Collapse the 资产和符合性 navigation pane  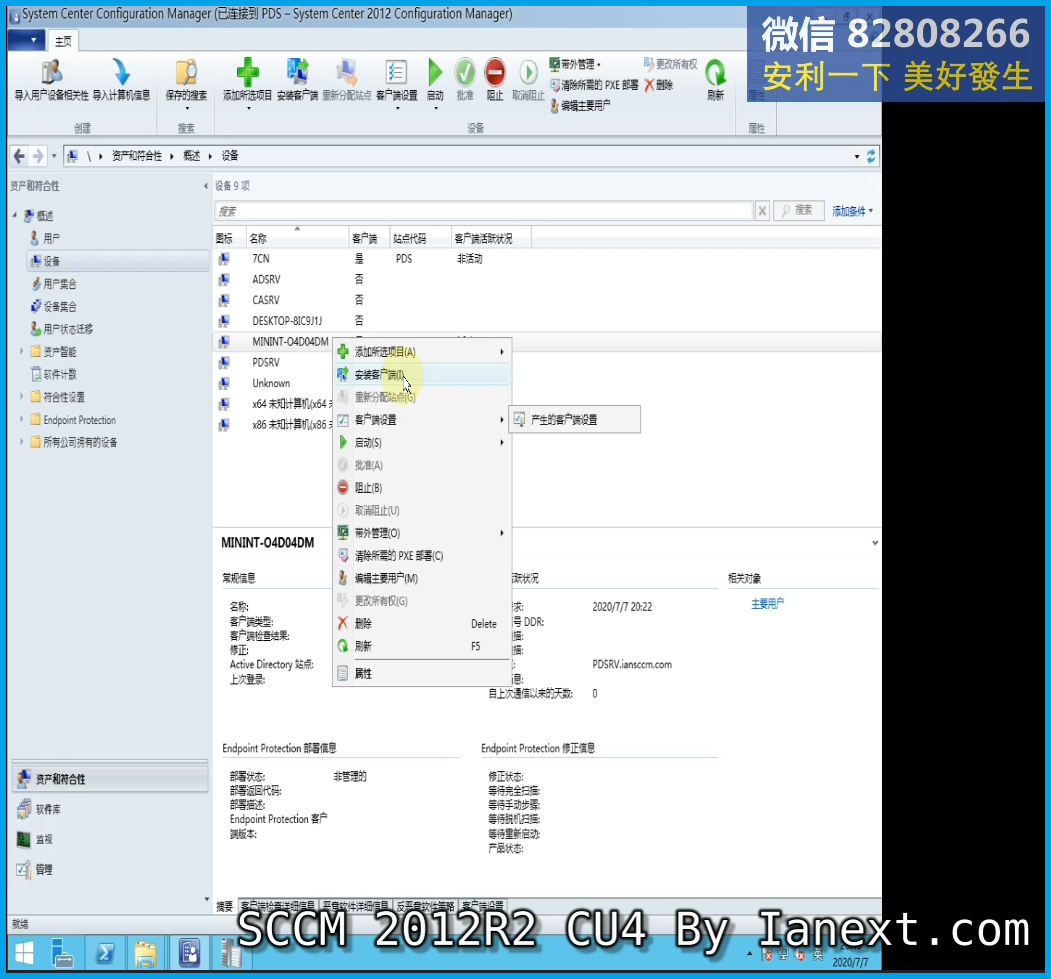click(x=206, y=186)
